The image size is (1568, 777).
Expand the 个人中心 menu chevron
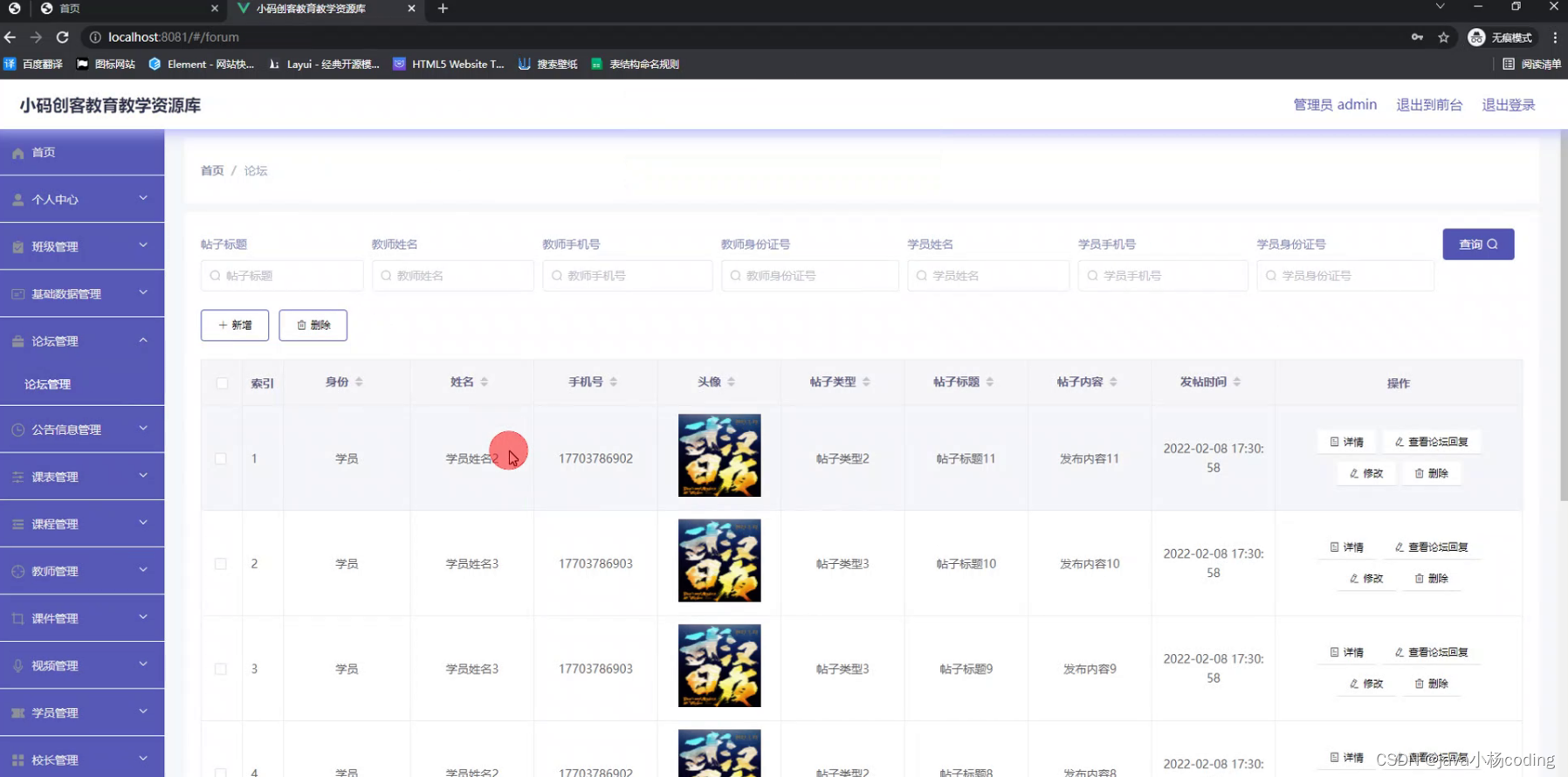(x=143, y=198)
